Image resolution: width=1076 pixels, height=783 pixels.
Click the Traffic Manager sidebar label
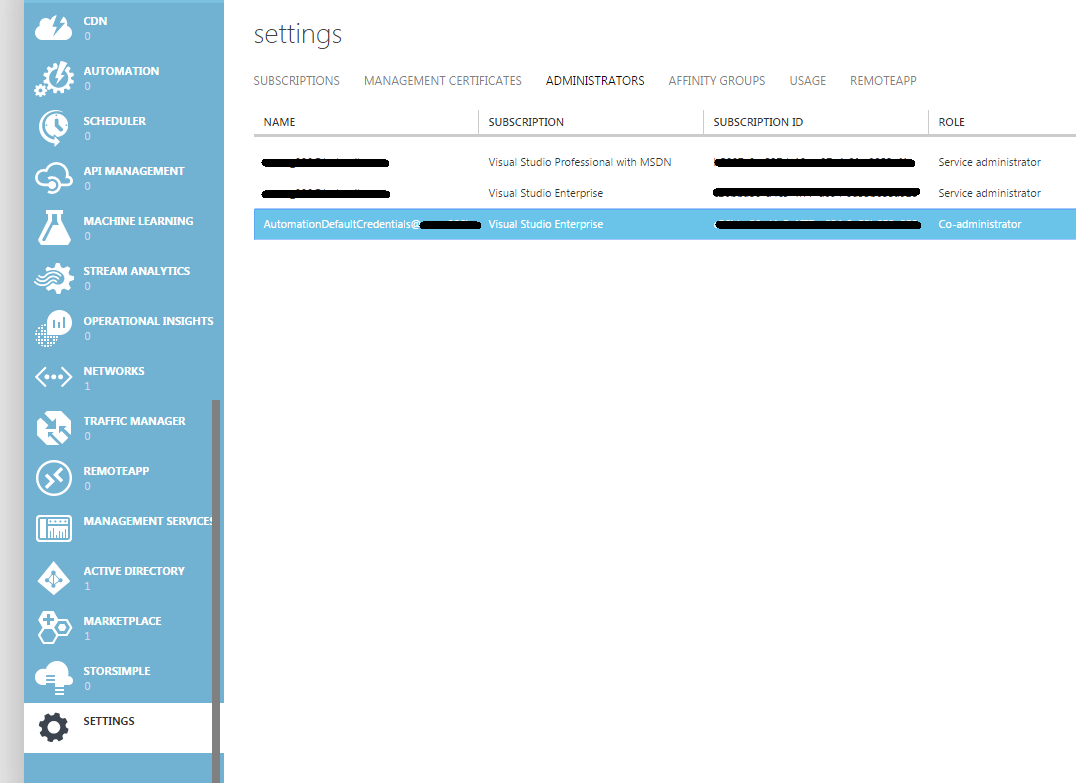click(134, 421)
